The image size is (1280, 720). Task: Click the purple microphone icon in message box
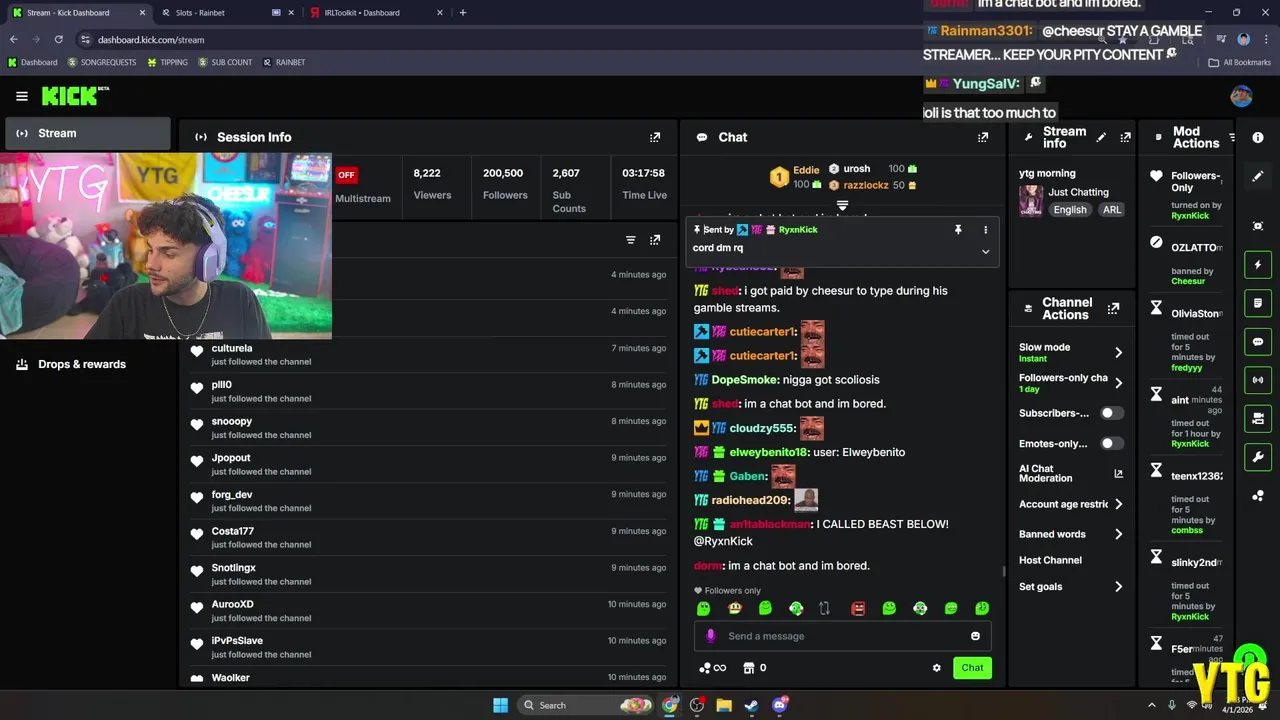[710, 636]
